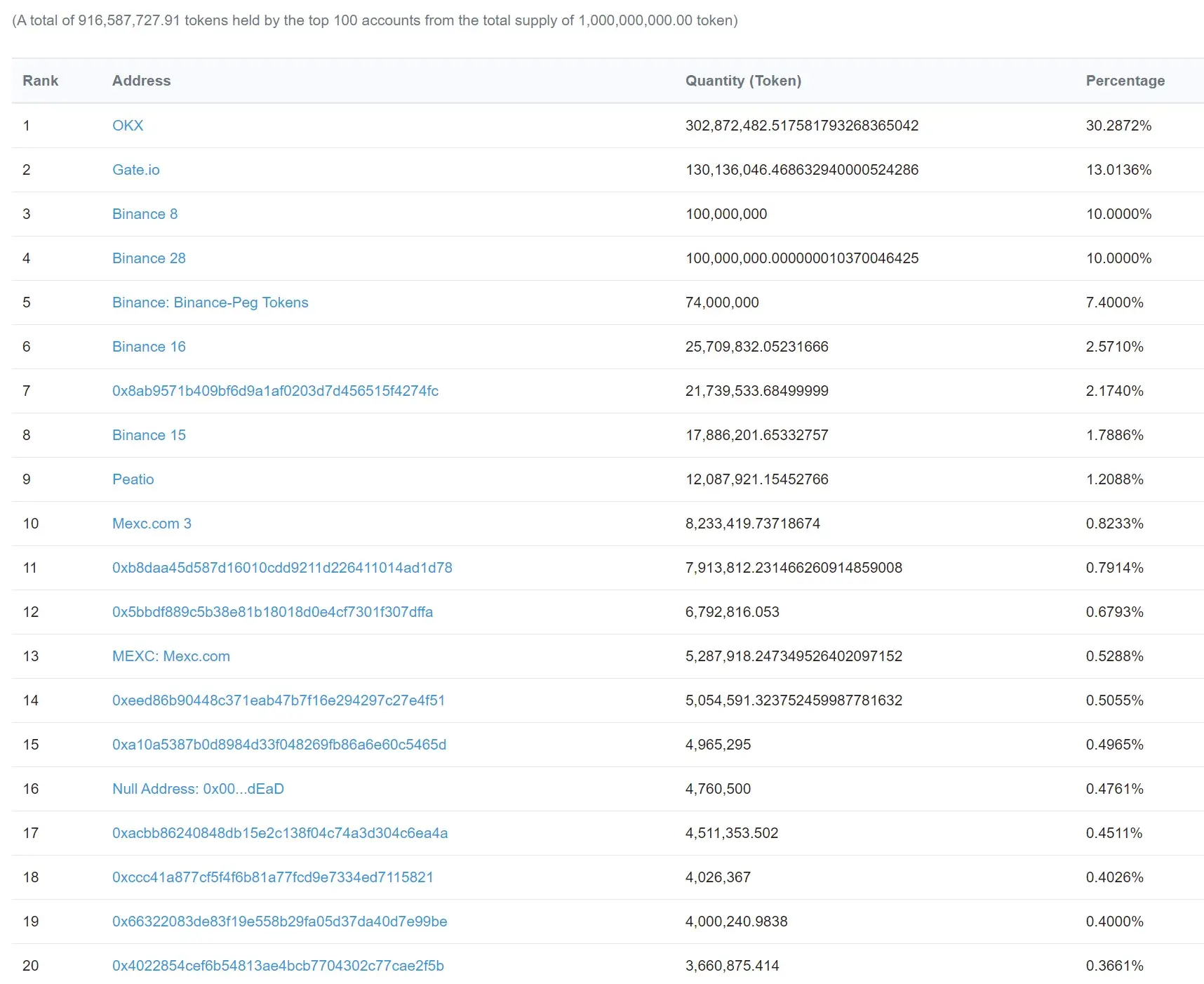Open address 0x8ab9571b409bf6d9a1af0203d7d456515f4274fc
1204x984 pixels.
pos(275,391)
